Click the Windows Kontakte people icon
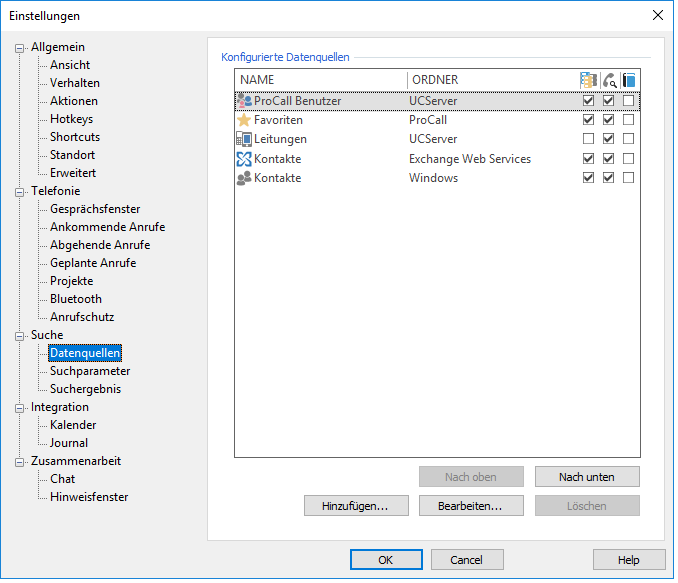Image resolution: width=678 pixels, height=583 pixels. [x=244, y=178]
